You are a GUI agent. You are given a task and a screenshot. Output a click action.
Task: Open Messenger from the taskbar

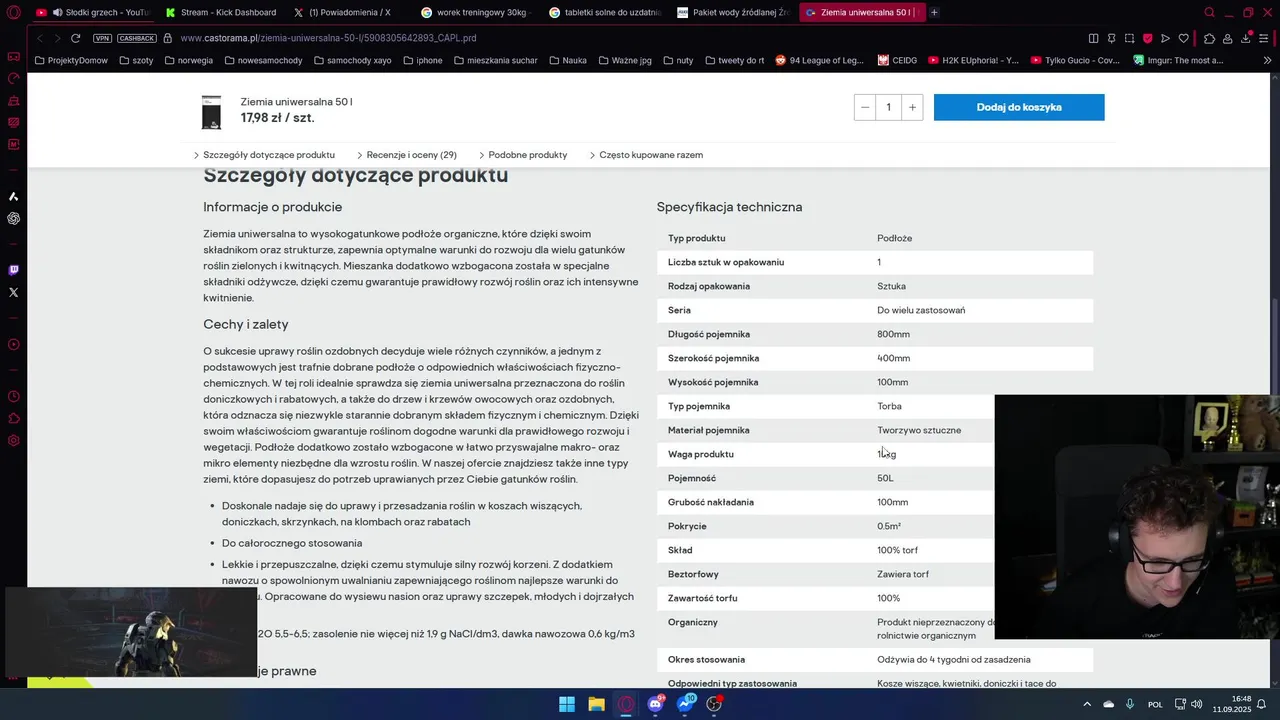click(x=685, y=704)
